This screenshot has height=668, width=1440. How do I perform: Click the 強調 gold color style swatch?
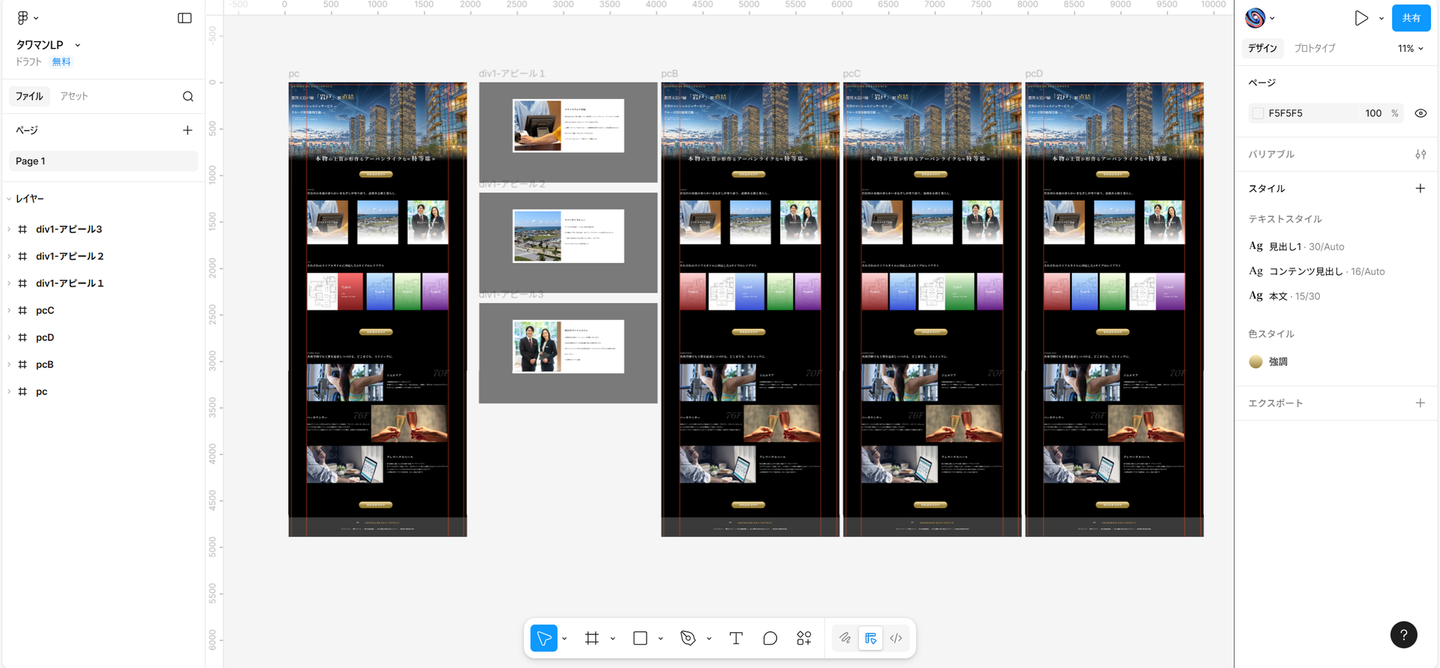[x=1256, y=361]
